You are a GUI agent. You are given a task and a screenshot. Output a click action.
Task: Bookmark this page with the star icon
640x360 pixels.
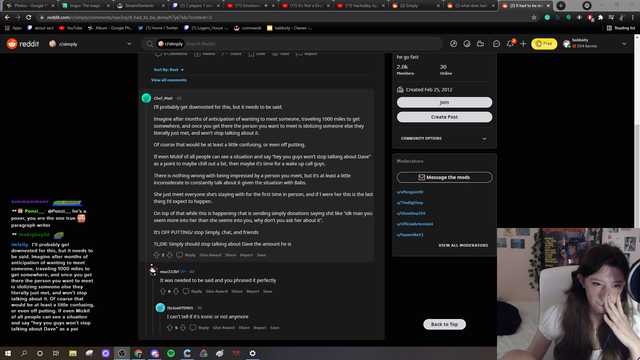(x=534, y=18)
